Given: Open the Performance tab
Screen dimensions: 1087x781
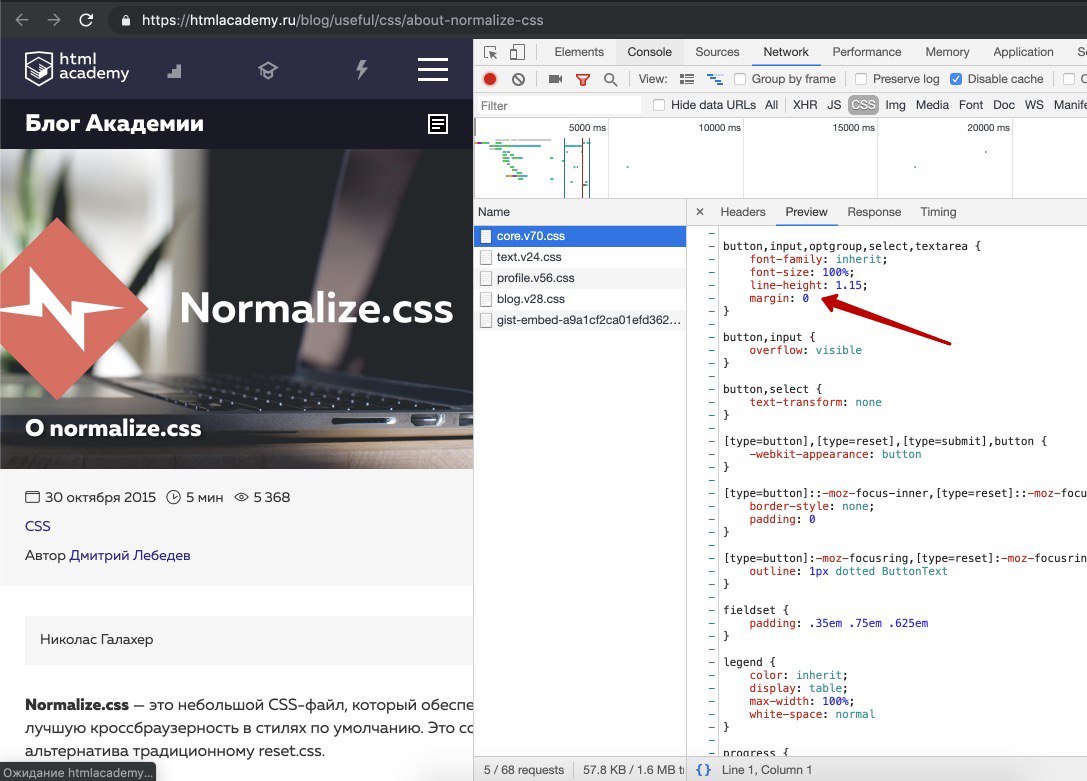Looking at the screenshot, I should 867,52.
